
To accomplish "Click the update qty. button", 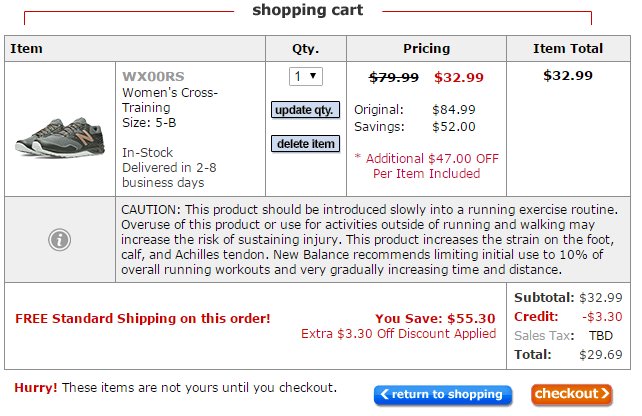I will [x=305, y=110].
